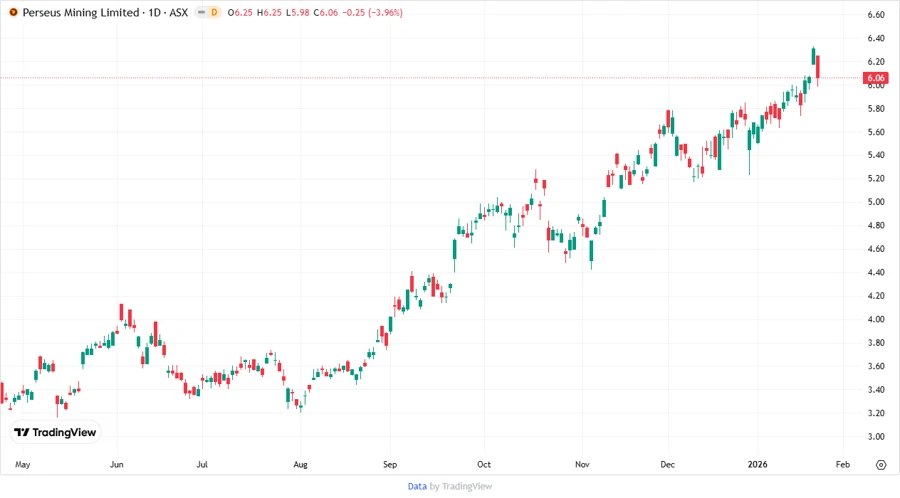The width and height of the screenshot is (900, 498).
Task: Click the C6.06 close value
Action: [x=326, y=13]
